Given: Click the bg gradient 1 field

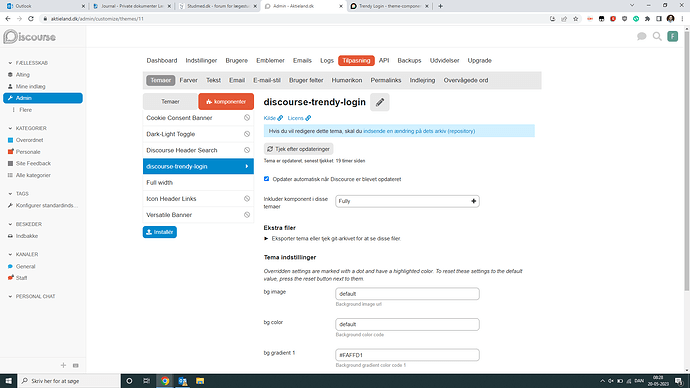Looking at the screenshot, I should tap(407, 355).
